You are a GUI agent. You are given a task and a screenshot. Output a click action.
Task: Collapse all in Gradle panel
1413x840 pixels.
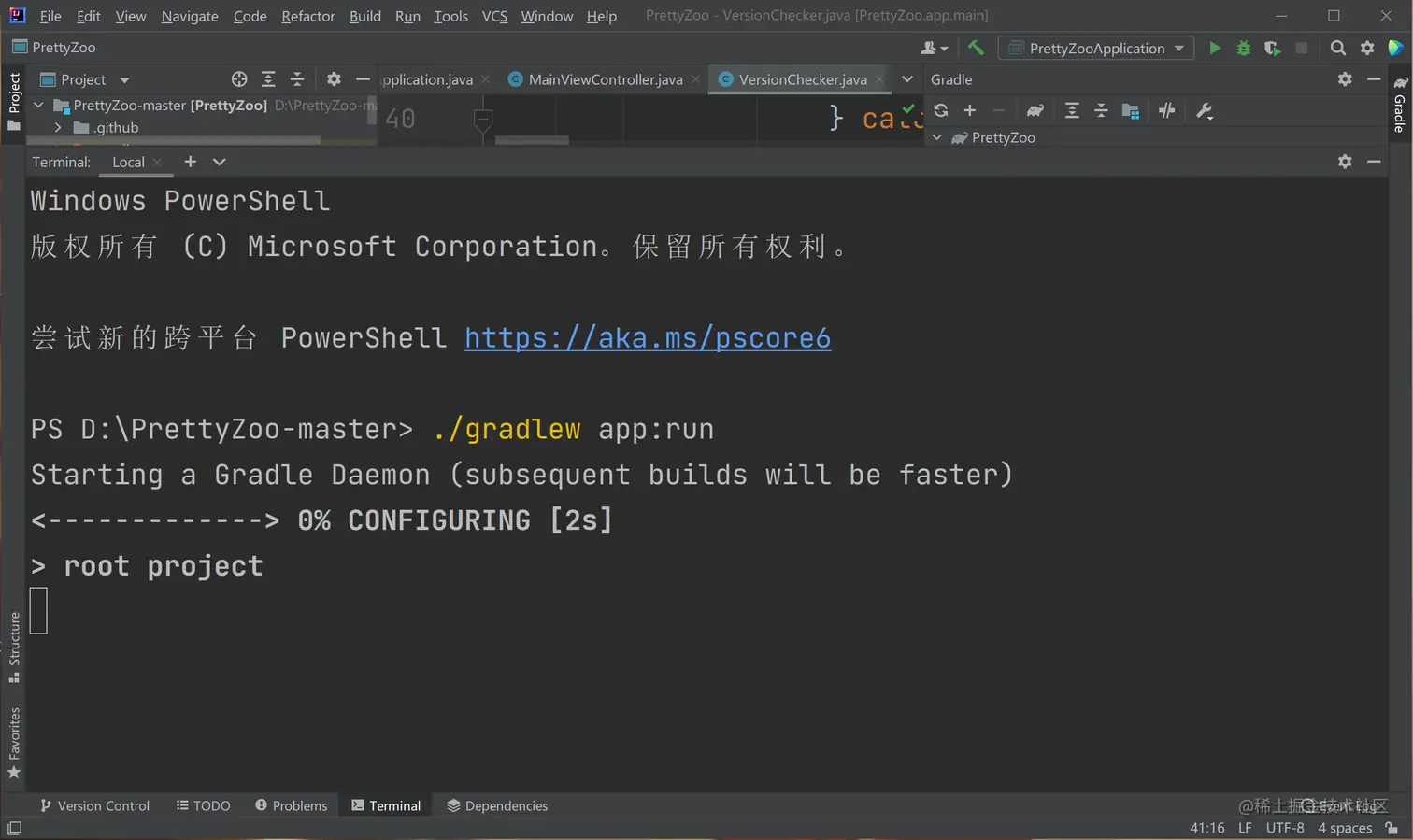tap(1101, 110)
